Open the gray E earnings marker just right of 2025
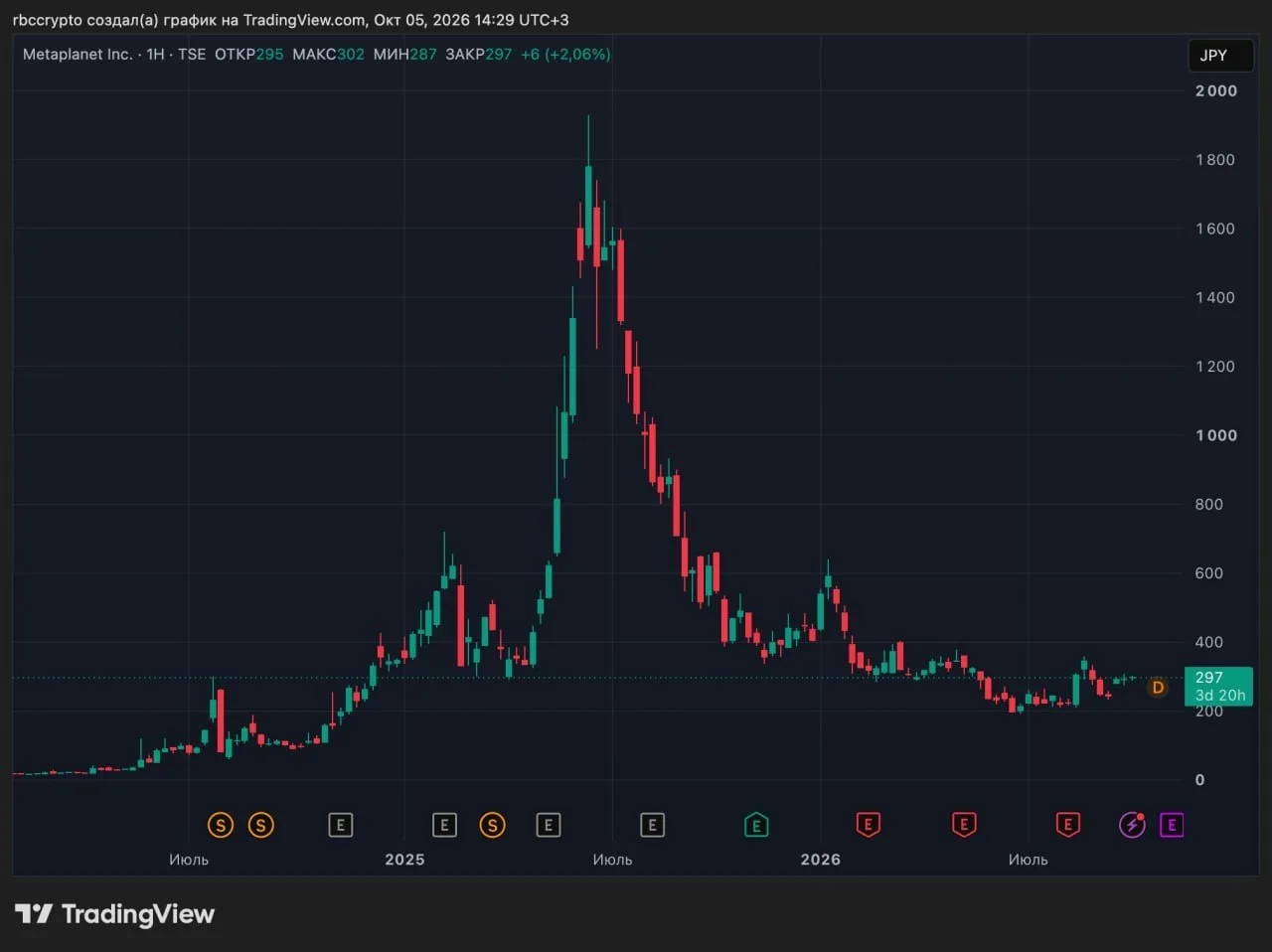Image resolution: width=1272 pixels, height=952 pixels. 444,825
